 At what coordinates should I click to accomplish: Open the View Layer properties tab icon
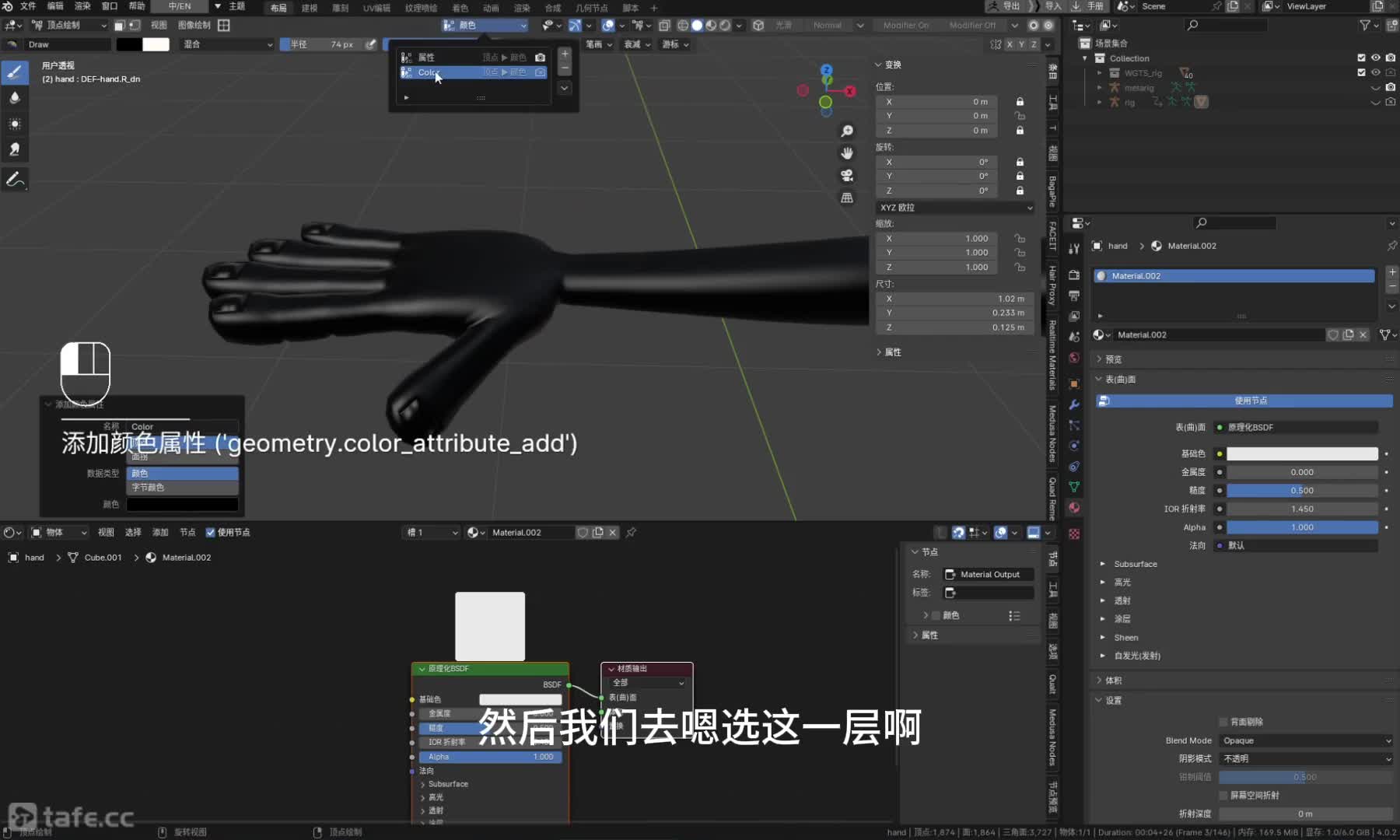click(x=1074, y=317)
